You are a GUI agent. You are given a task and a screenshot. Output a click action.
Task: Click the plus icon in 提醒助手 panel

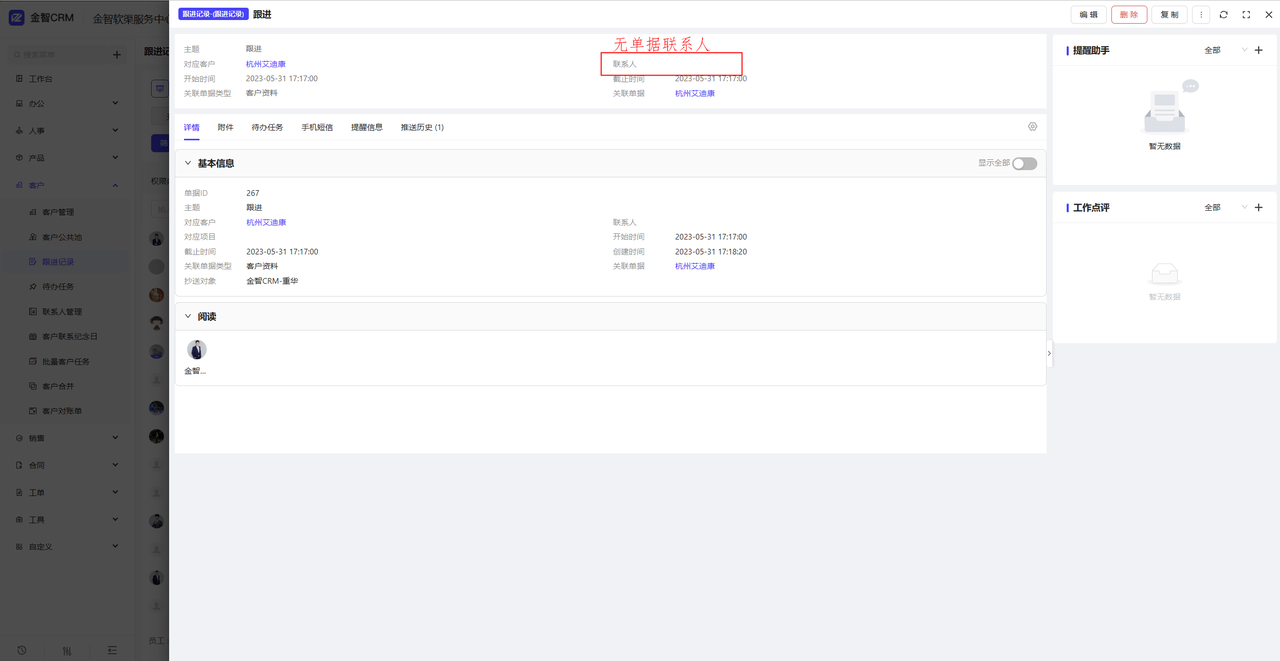pos(1258,50)
